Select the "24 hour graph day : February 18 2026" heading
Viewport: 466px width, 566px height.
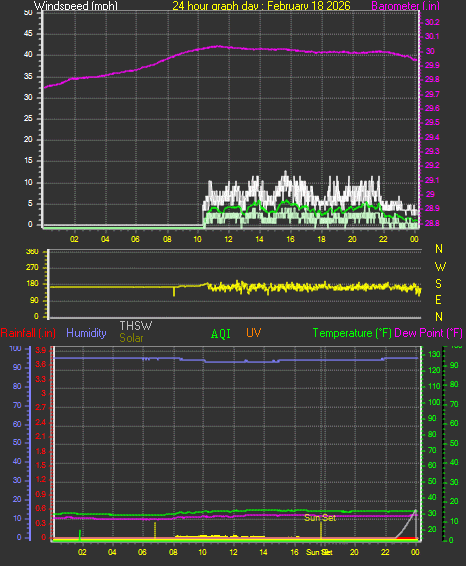[261, 6]
